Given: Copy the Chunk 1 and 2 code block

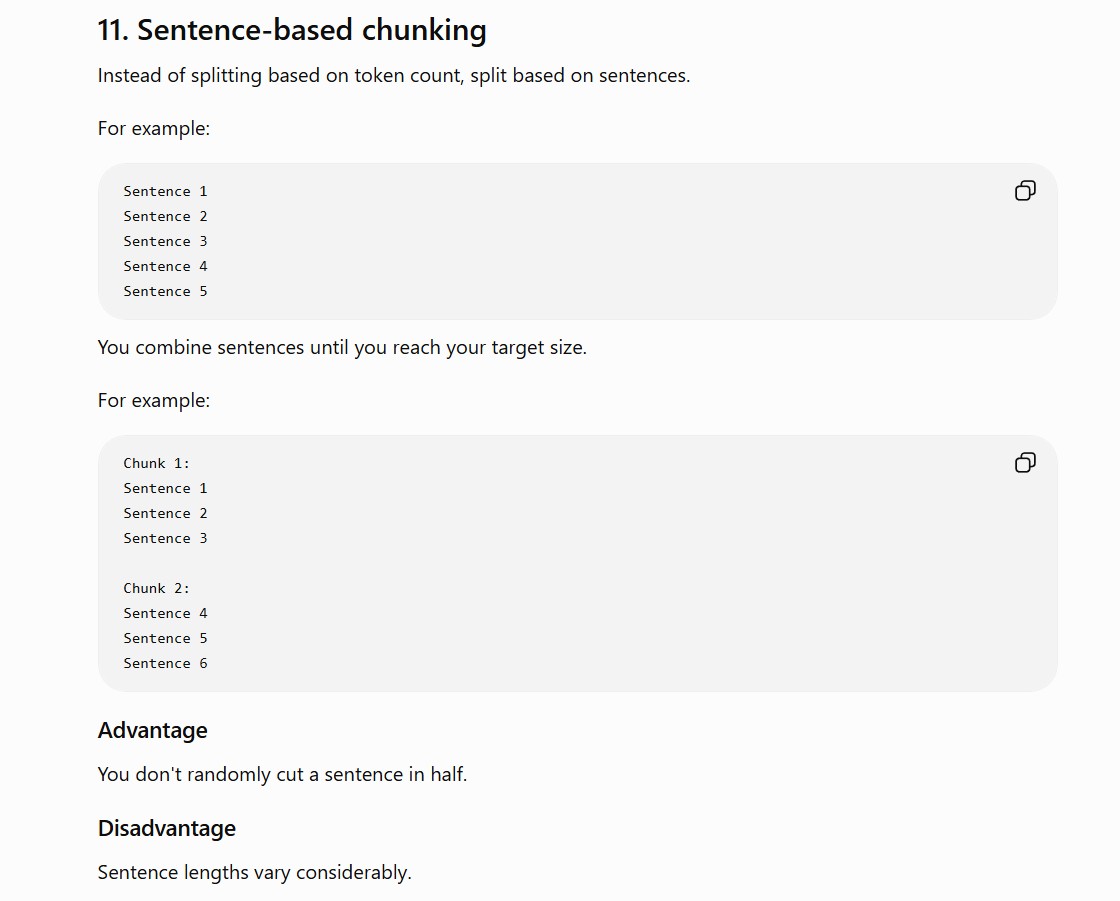Looking at the screenshot, I should click(1025, 463).
